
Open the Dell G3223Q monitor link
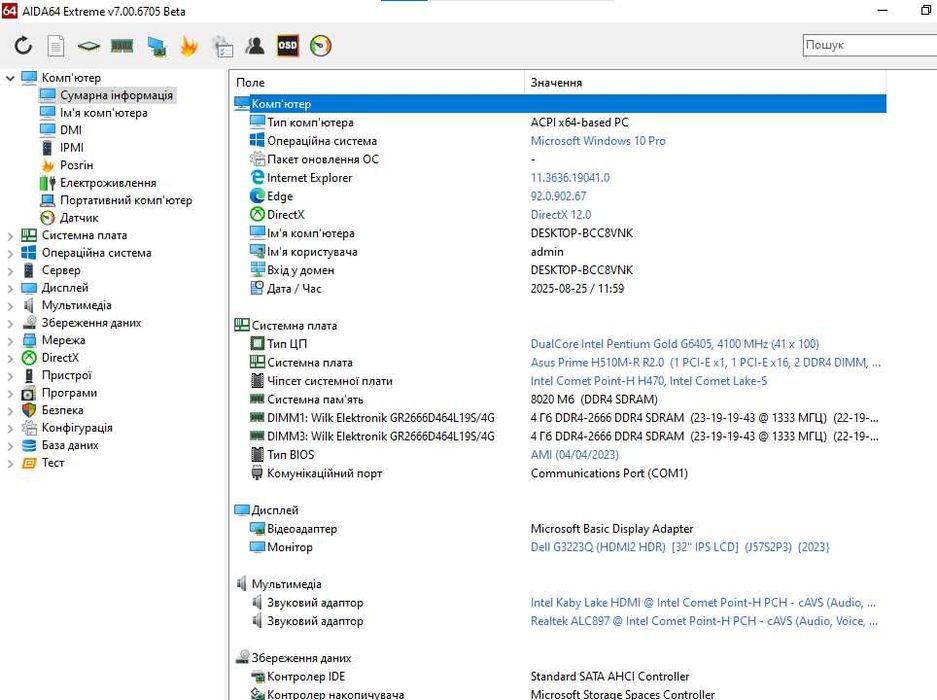click(x=679, y=547)
